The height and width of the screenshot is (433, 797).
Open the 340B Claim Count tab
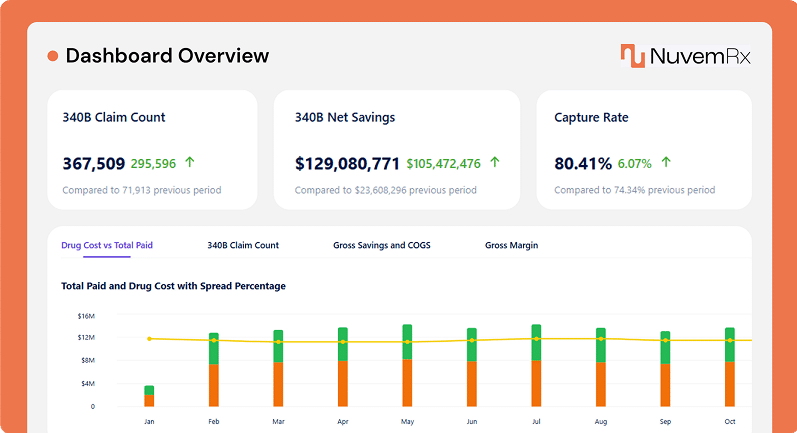point(243,245)
